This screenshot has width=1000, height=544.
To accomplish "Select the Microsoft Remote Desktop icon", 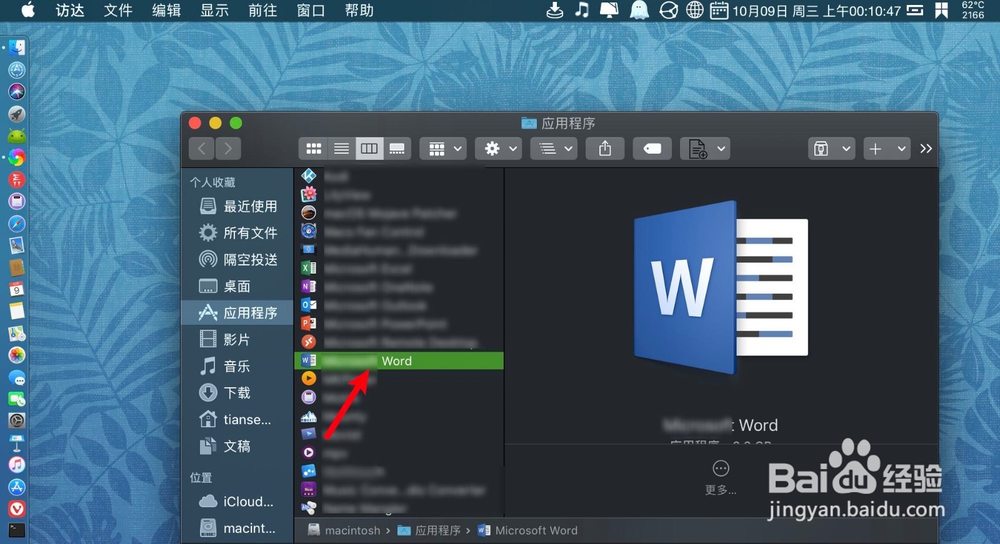I will click(x=309, y=342).
